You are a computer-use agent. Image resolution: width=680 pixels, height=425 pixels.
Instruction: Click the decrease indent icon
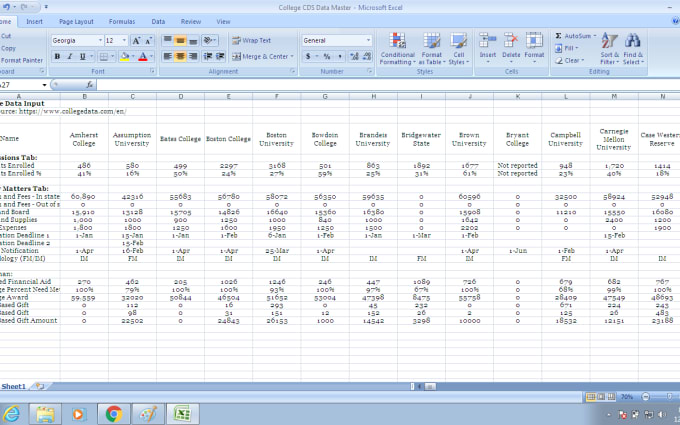coord(208,56)
